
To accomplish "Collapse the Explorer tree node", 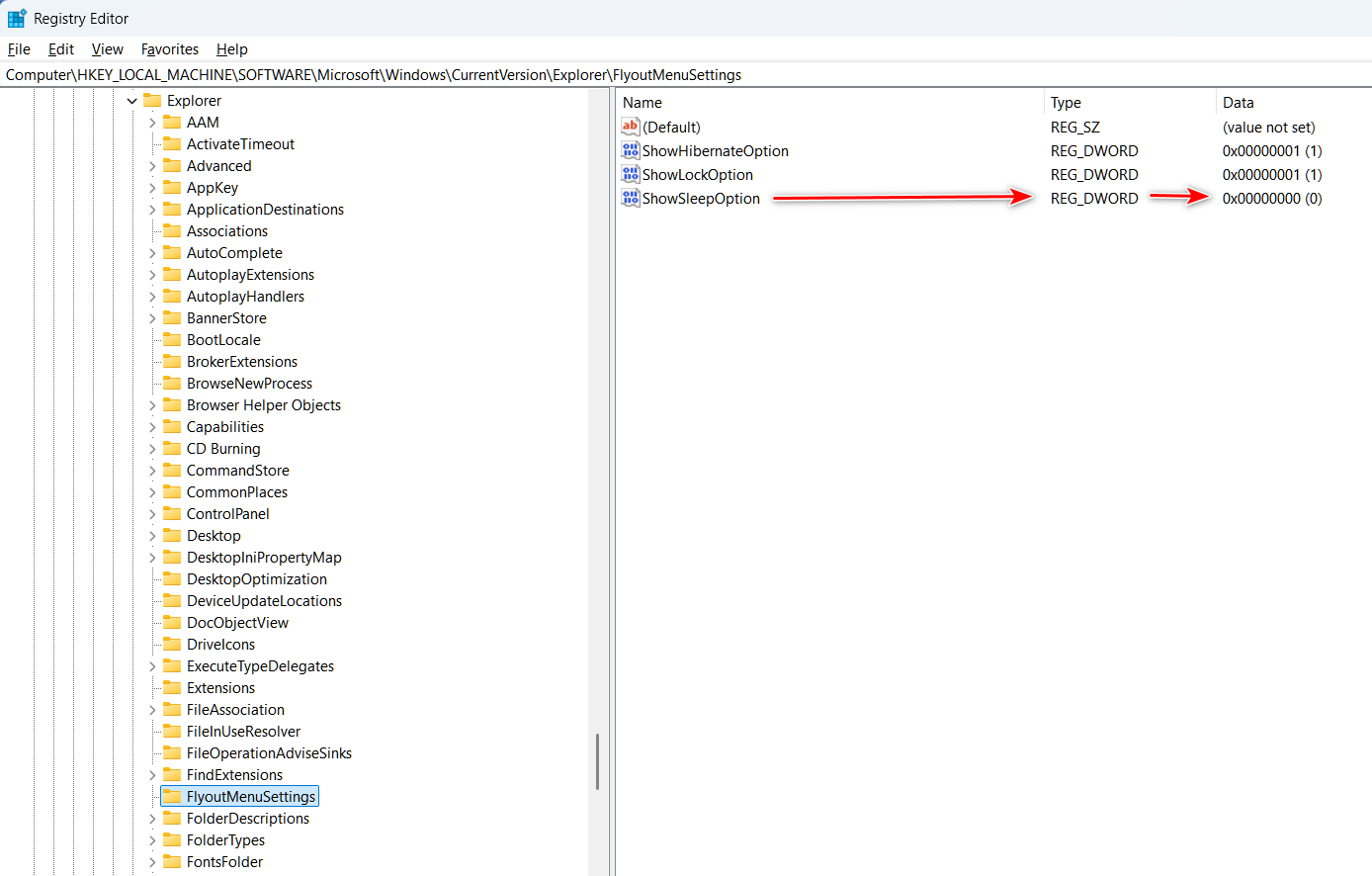I will click(131, 101).
